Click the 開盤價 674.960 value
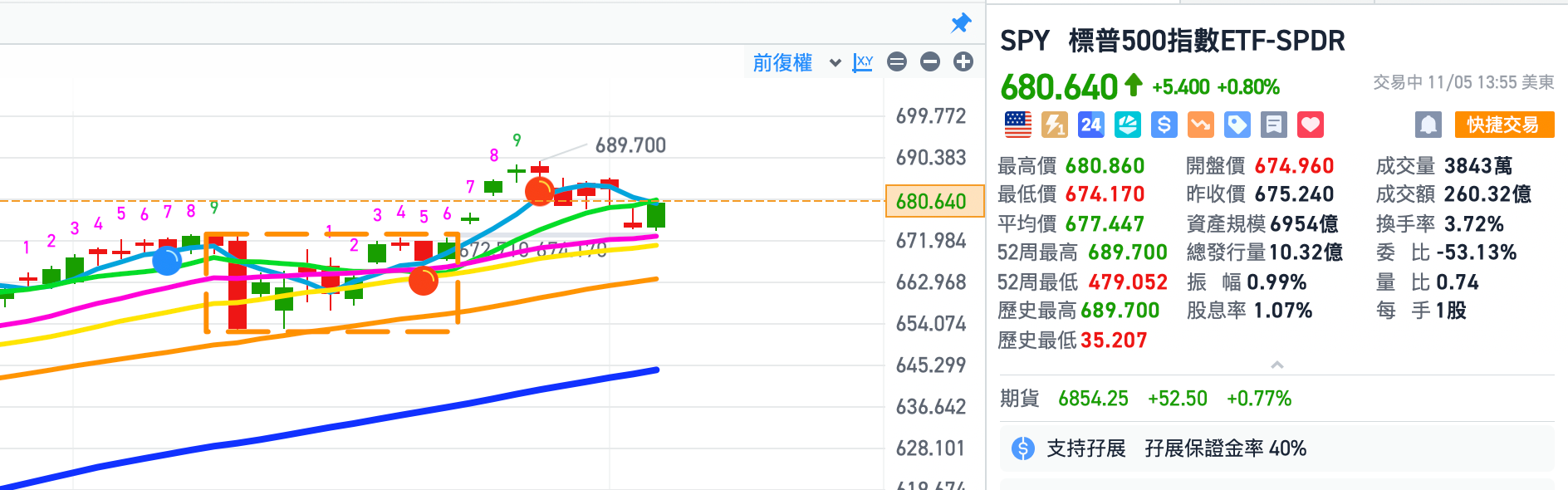1568x490 pixels. [x=1294, y=166]
